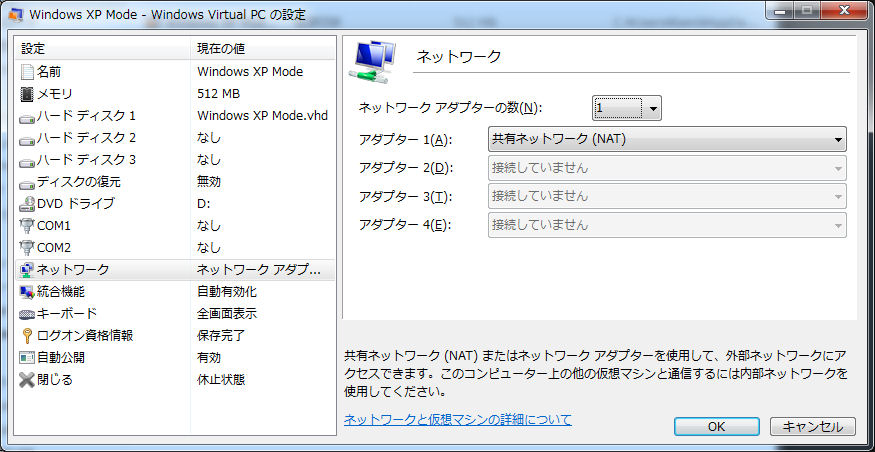
Task: Click the ネットワーク アダプターの数(N): label
Action: click(x=450, y=108)
